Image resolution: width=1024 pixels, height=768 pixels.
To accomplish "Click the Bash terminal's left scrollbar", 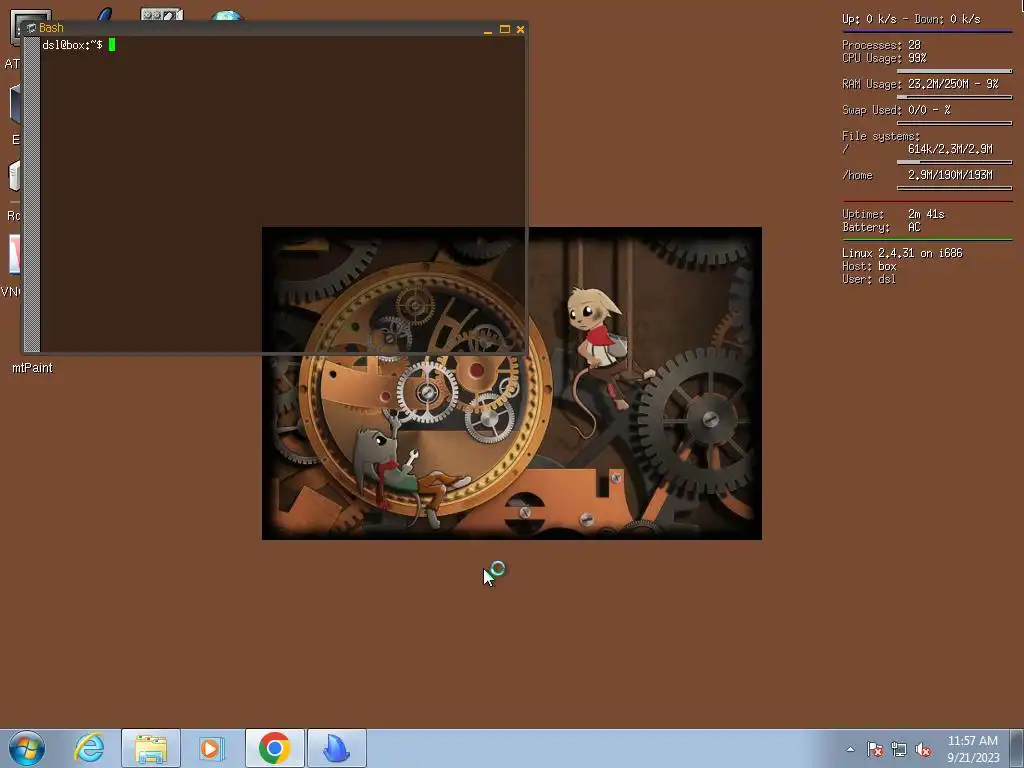I will pyautogui.click(x=32, y=194).
